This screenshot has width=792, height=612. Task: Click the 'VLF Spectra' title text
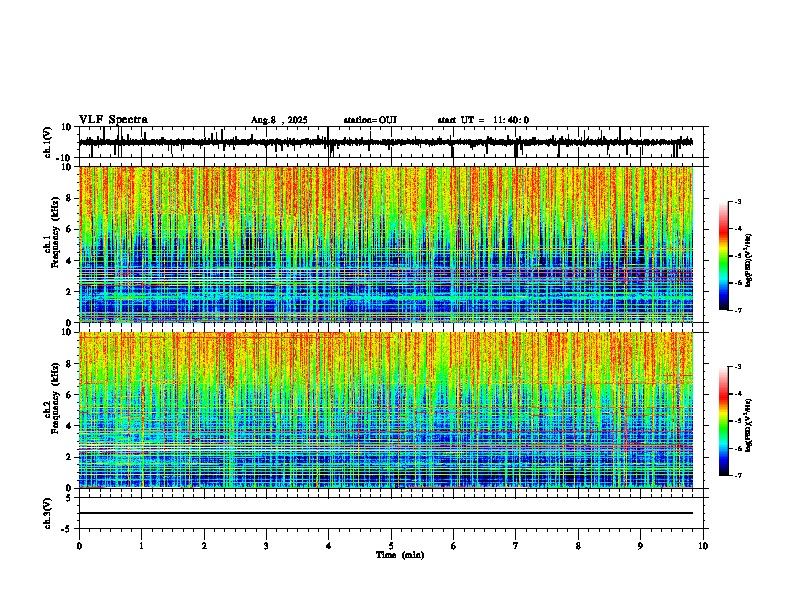pos(113,120)
